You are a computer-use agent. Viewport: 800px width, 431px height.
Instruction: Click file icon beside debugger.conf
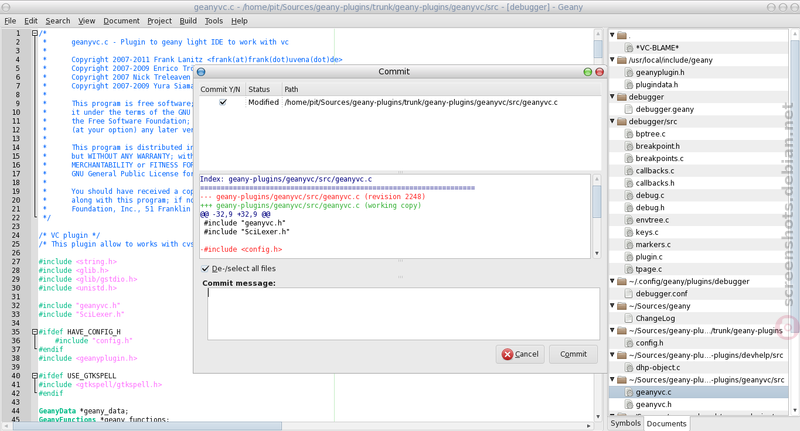pos(629,294)
